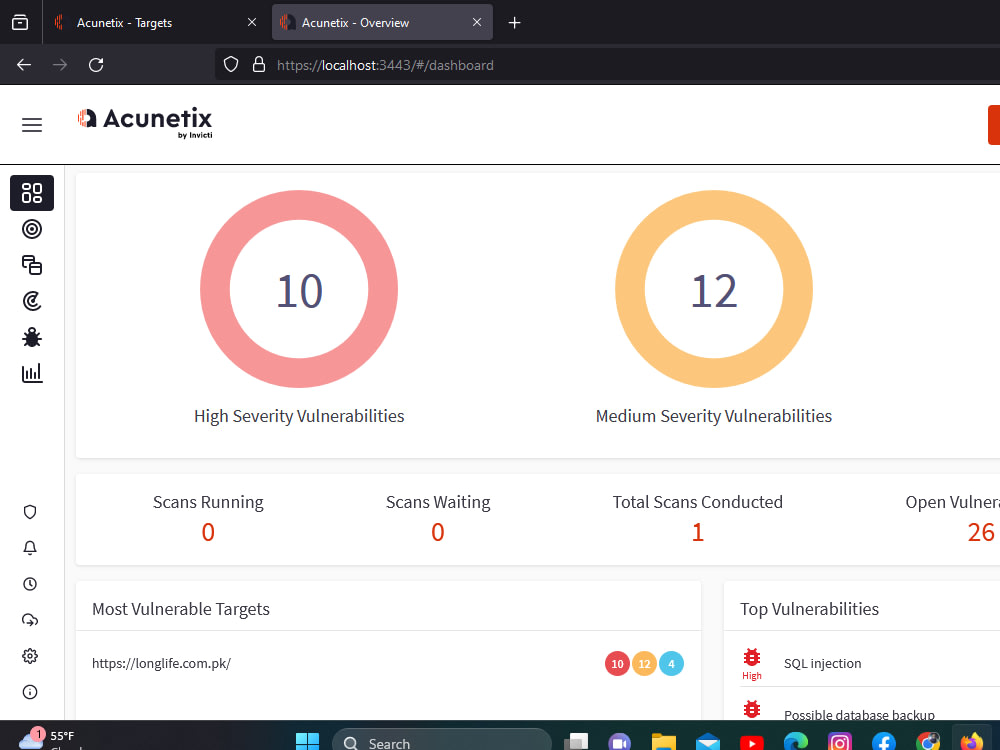View the SQL injection vulnerability entry
Image resolution: width=1000 pixels, height=750 pixels.
(822, 663)
